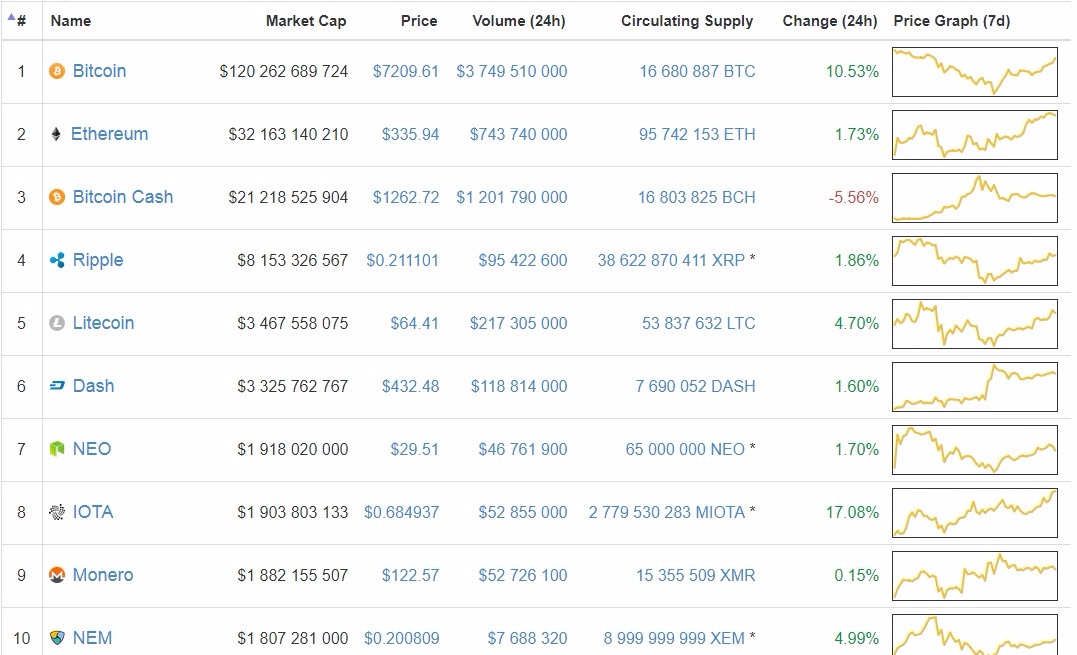Click Bitcoin Cash change -5.56%
Image resolution: width=1077 pixels, height=655 pixels.
point(854,197)
